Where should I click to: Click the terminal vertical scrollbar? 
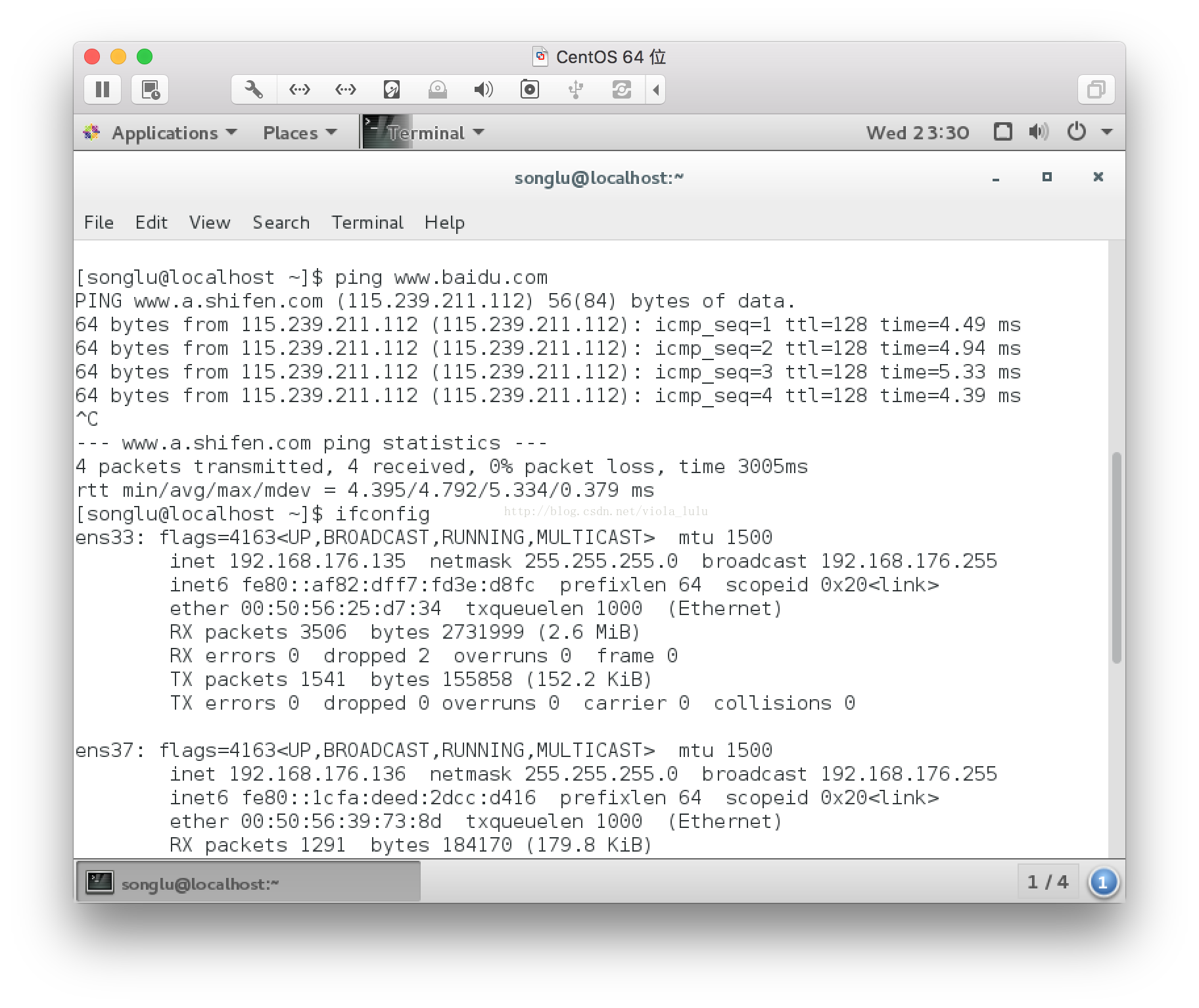coord(1116,557)
